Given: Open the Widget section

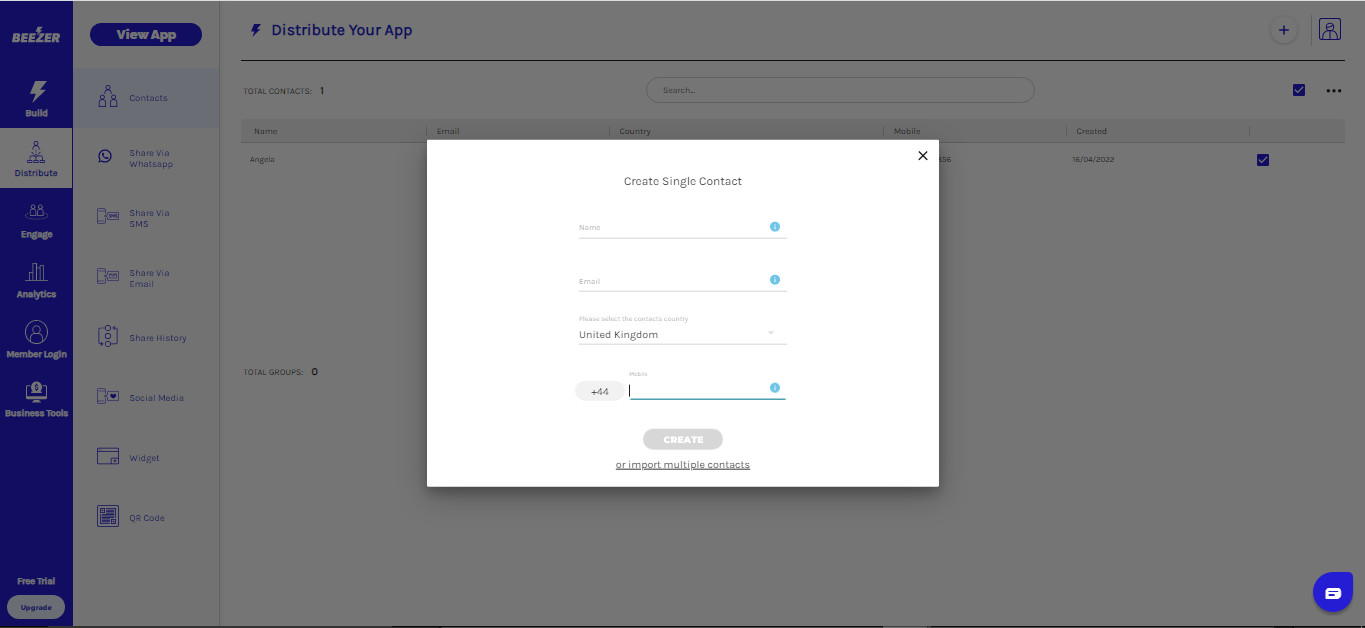Looking at the screenshot, I should (144, 458).
